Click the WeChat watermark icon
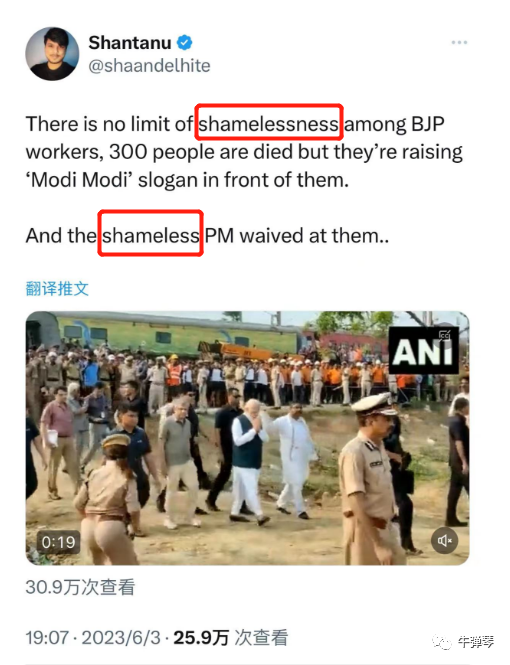Image resolution: width=510 pixels, height=665 pixels. (x=442, y=642)
